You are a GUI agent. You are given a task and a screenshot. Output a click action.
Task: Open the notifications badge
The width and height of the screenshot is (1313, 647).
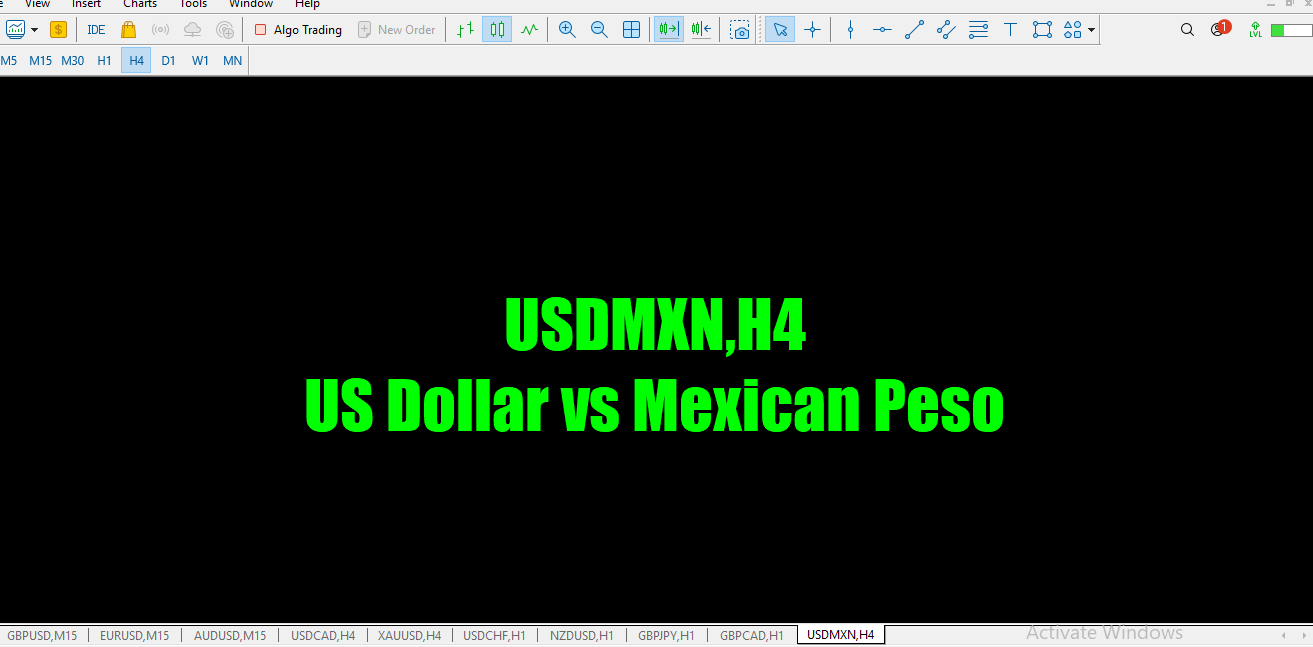point(1221,29)
